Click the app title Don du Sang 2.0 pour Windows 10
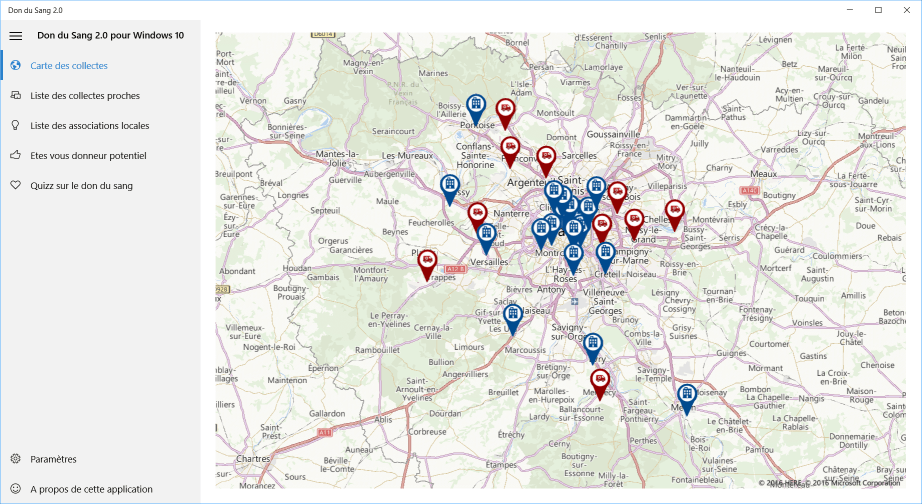 point(111,35)
